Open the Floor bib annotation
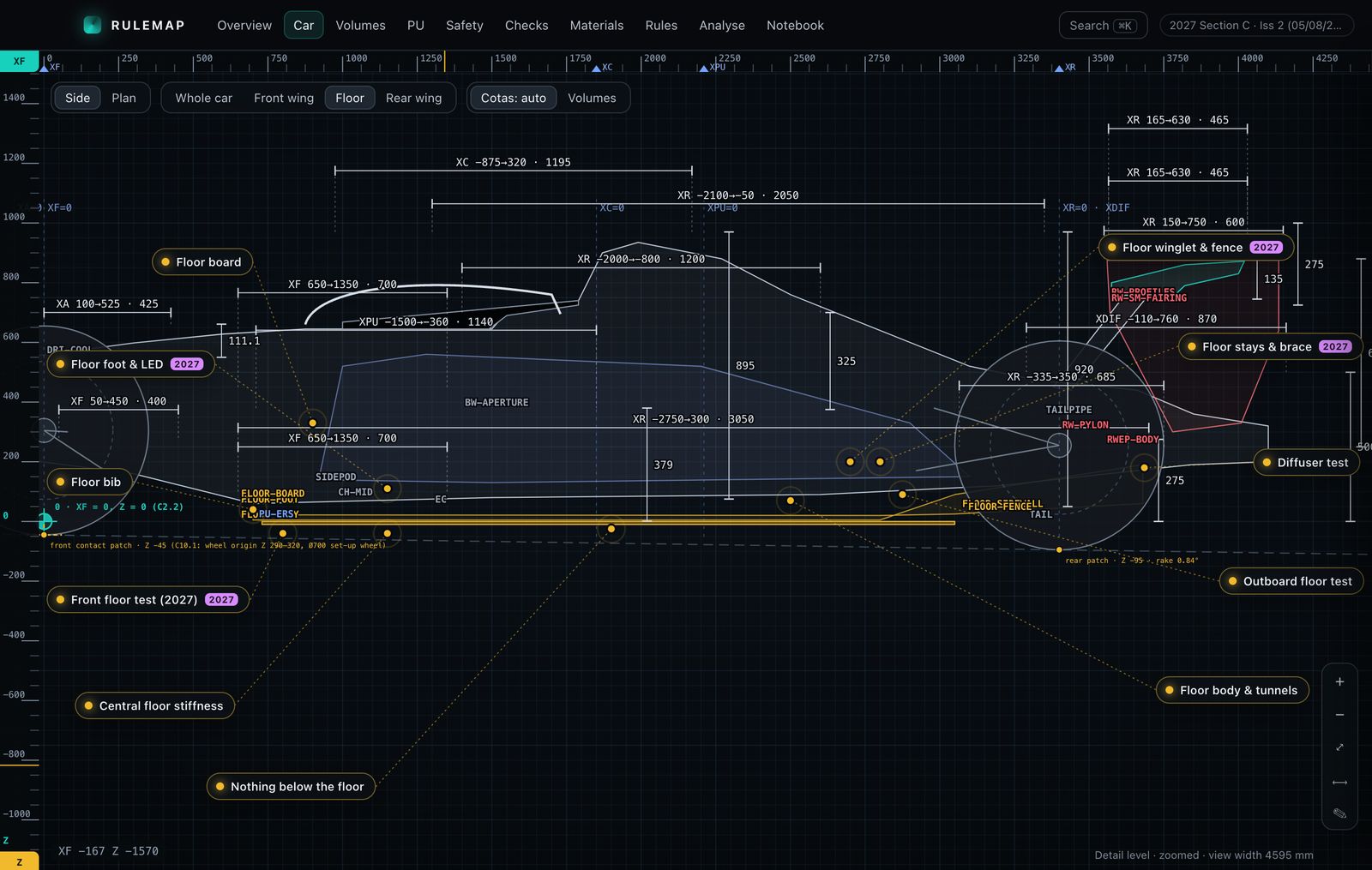The width and height of the screenshot is (1372, 870). click(x=90, y=482)
